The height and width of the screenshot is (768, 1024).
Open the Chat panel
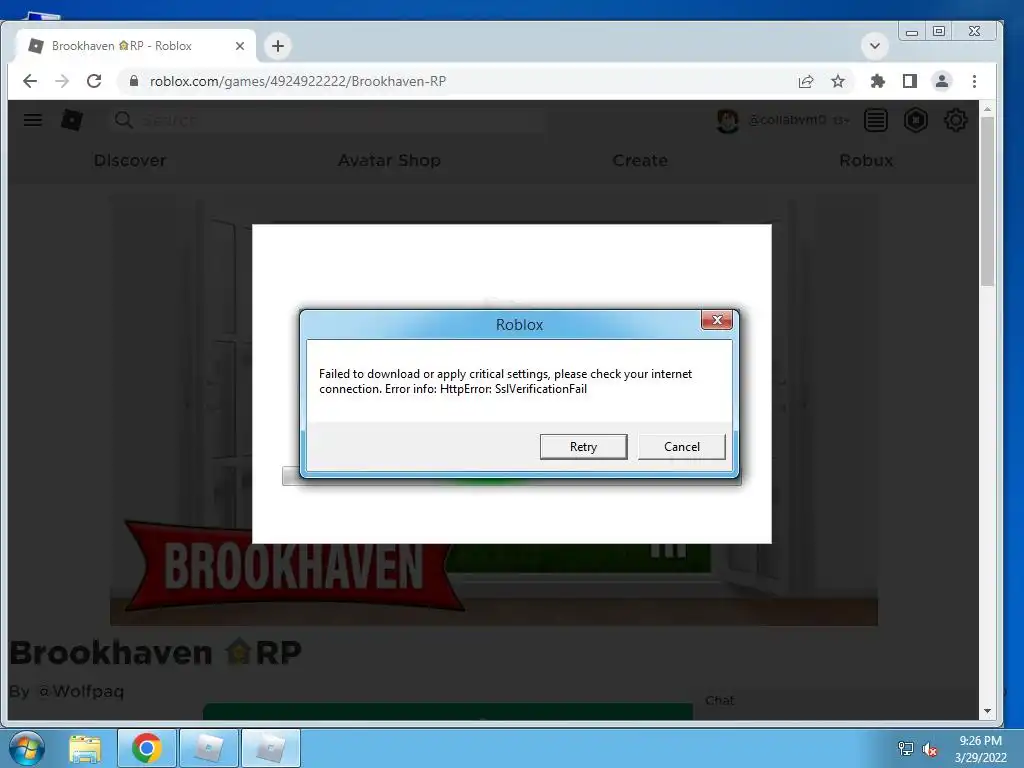tap(720, 700)
